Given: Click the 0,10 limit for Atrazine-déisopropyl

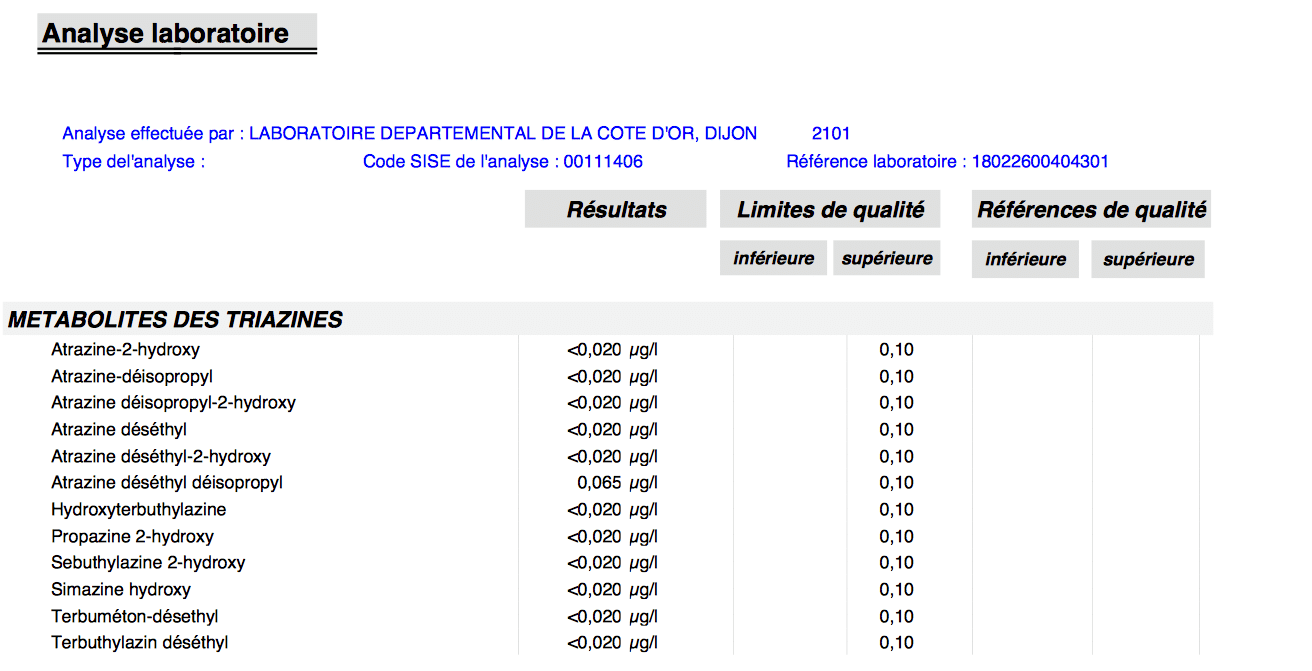Looking at the screenshot, I should point(896,377).
